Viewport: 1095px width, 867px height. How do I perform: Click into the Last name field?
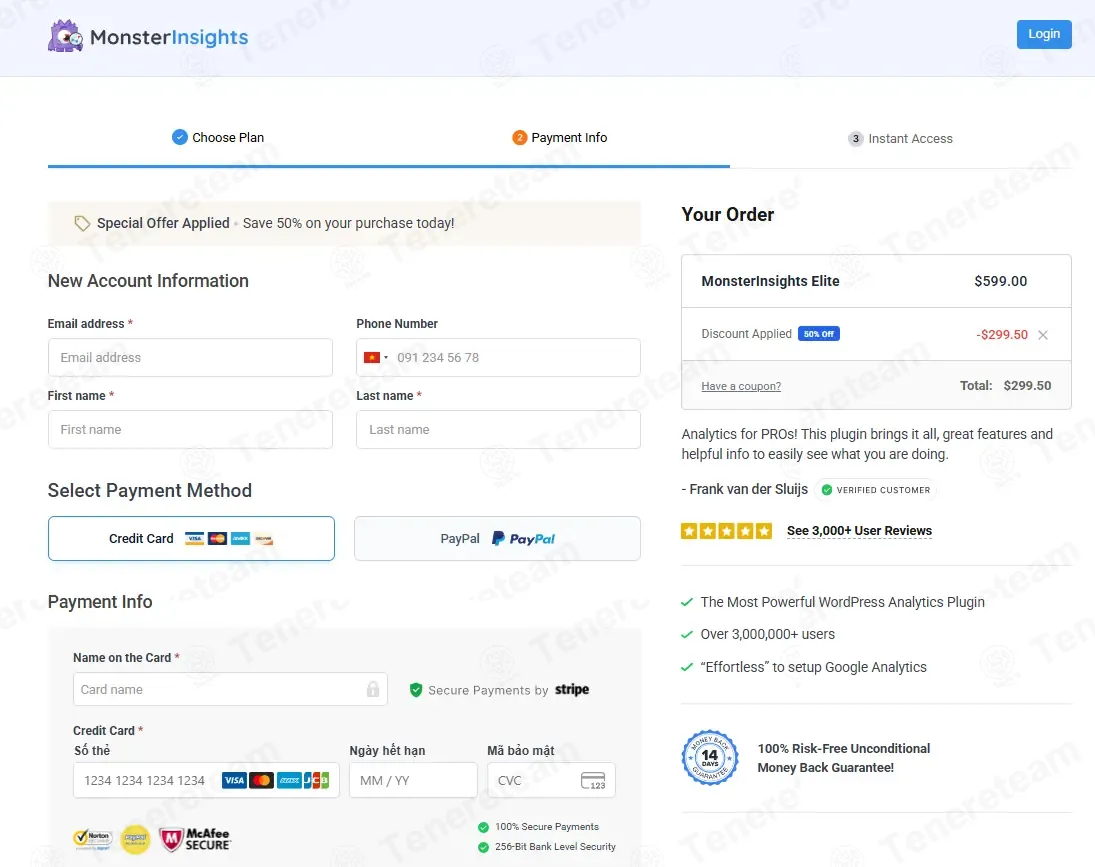coord(498,429)
